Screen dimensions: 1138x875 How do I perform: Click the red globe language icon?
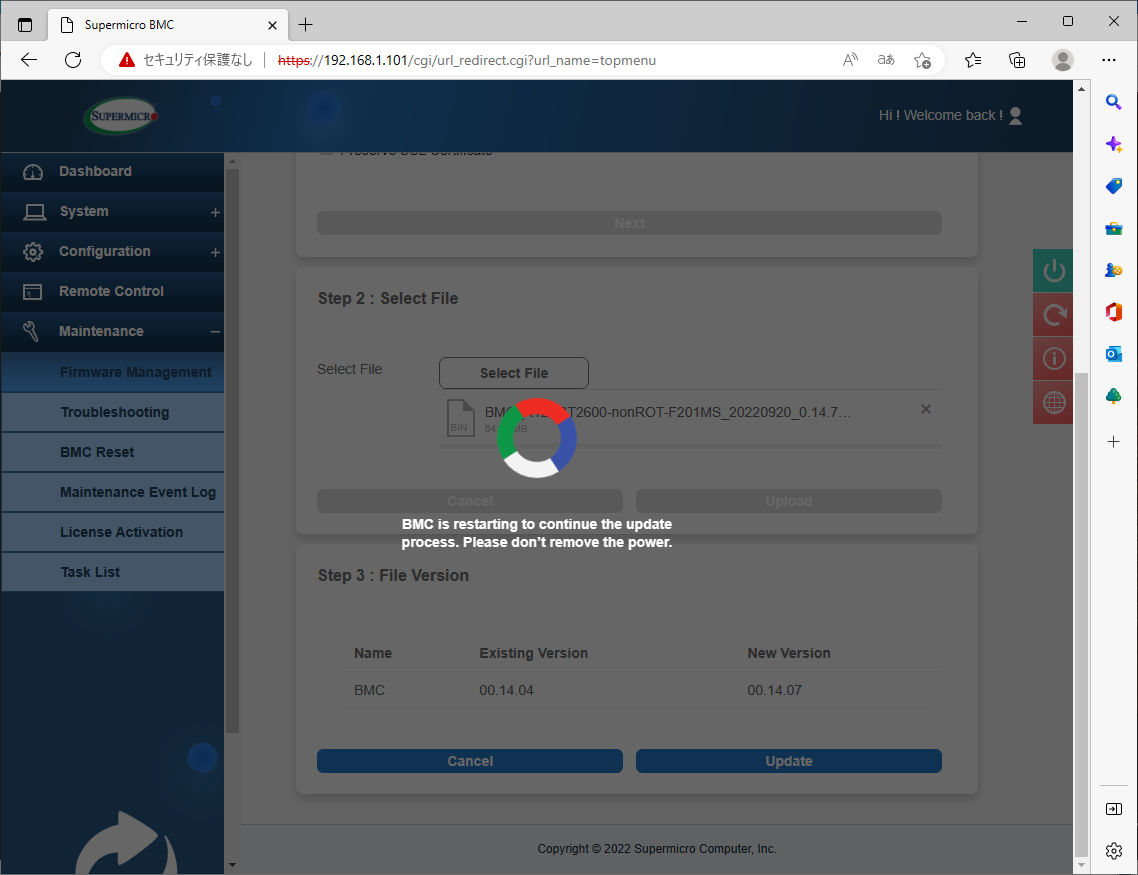pos(1053,402)
